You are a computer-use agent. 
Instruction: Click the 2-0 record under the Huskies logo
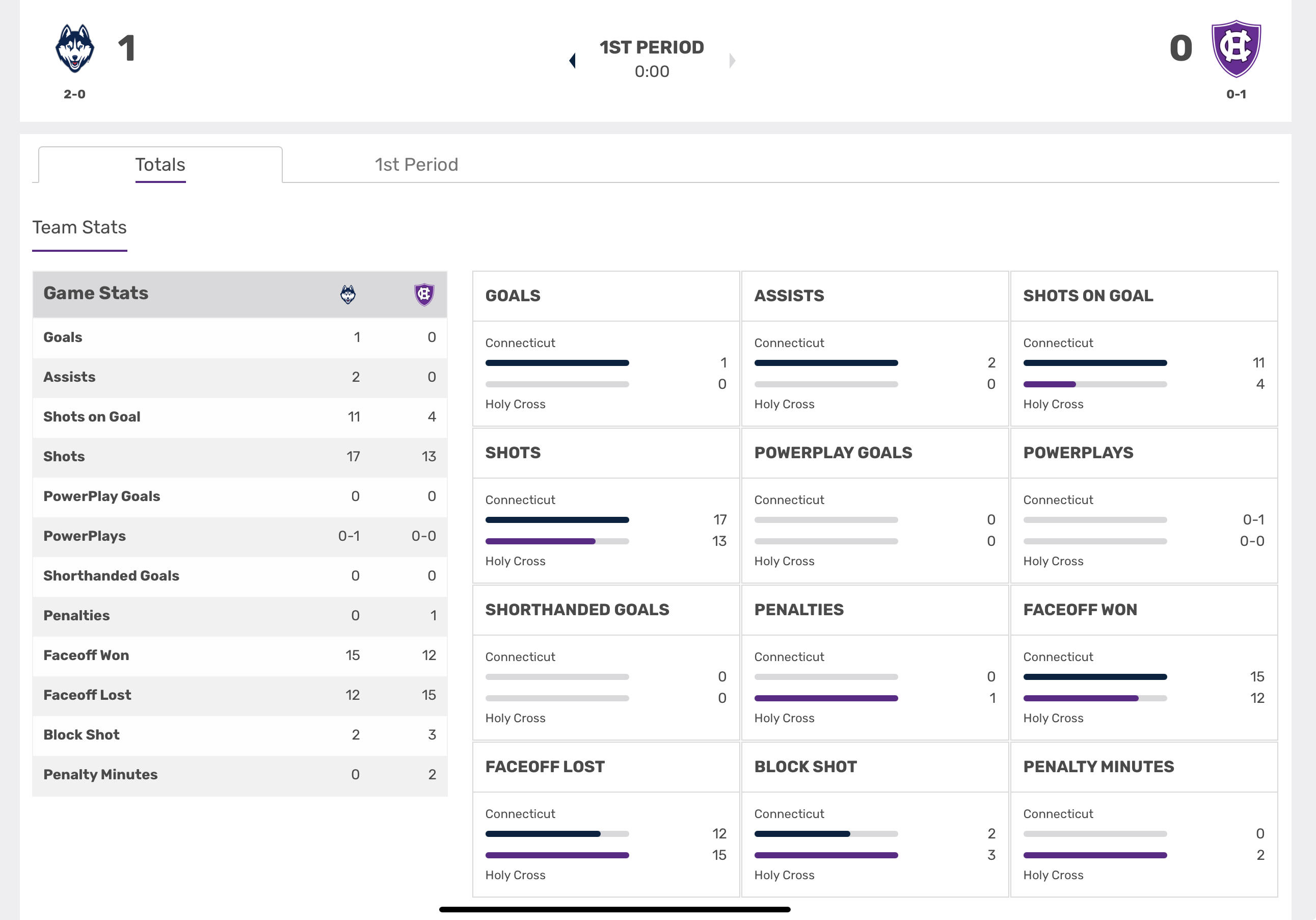click(x=74, y=95)
